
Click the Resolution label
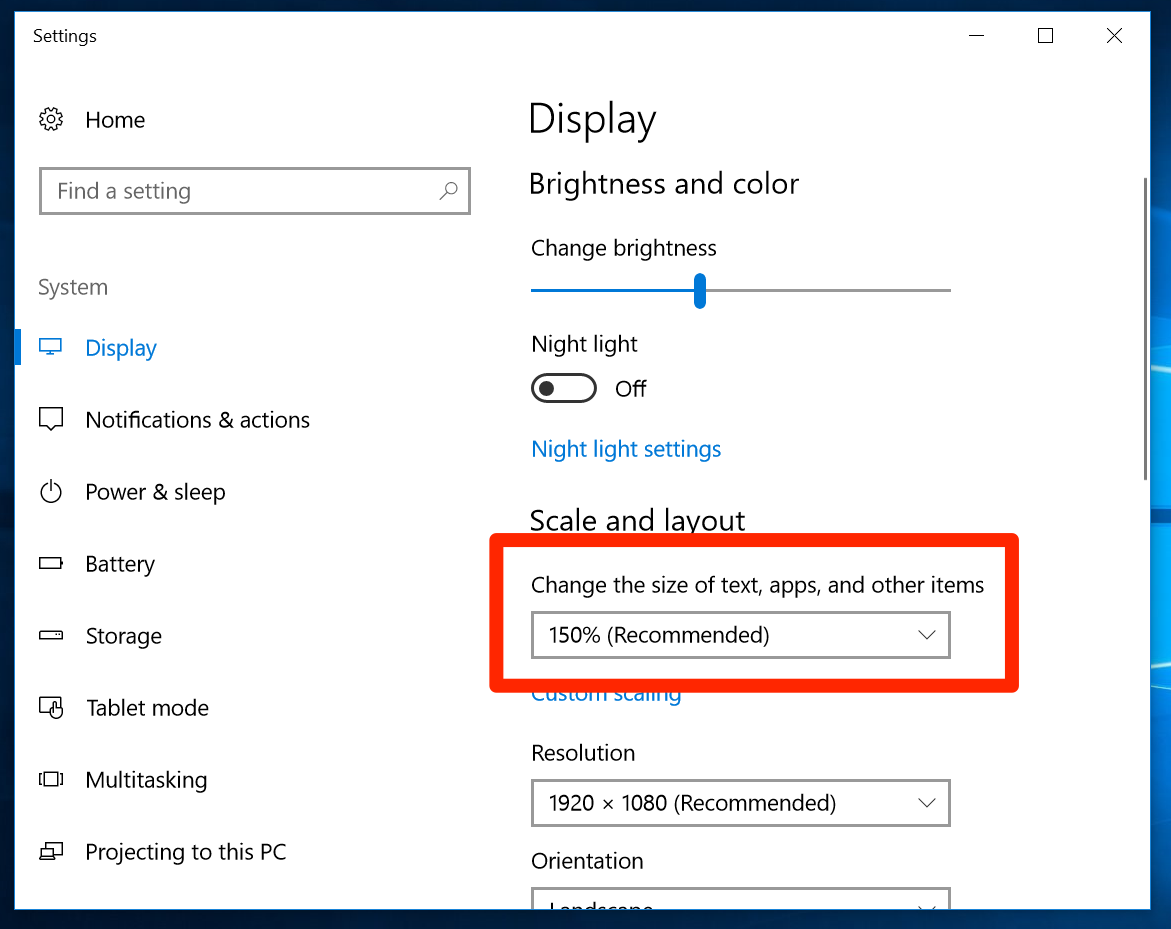coord(583,753)
